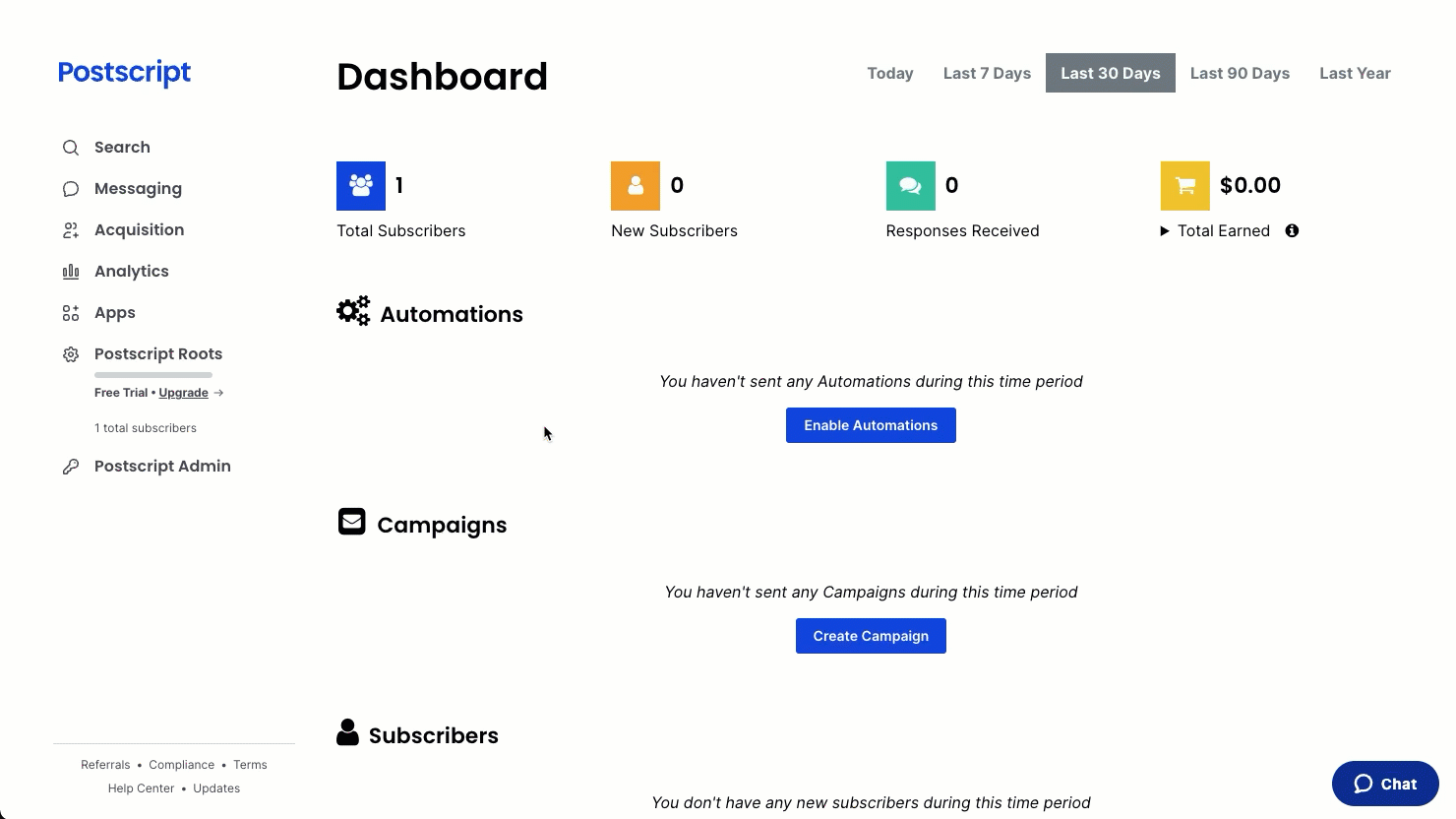Click the Postscript Admin key icon
Screen dimensions: 1456x819
[71, 467]
